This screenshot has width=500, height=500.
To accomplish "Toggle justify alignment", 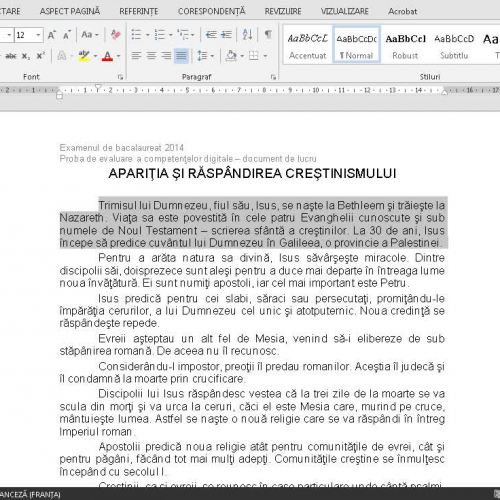I will tap(181, 56).
